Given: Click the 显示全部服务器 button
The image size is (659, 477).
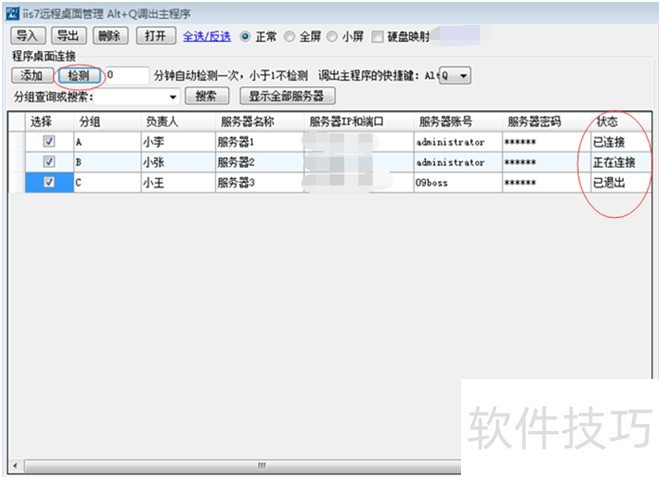Looking at the screenshot, I should point(287,96).
